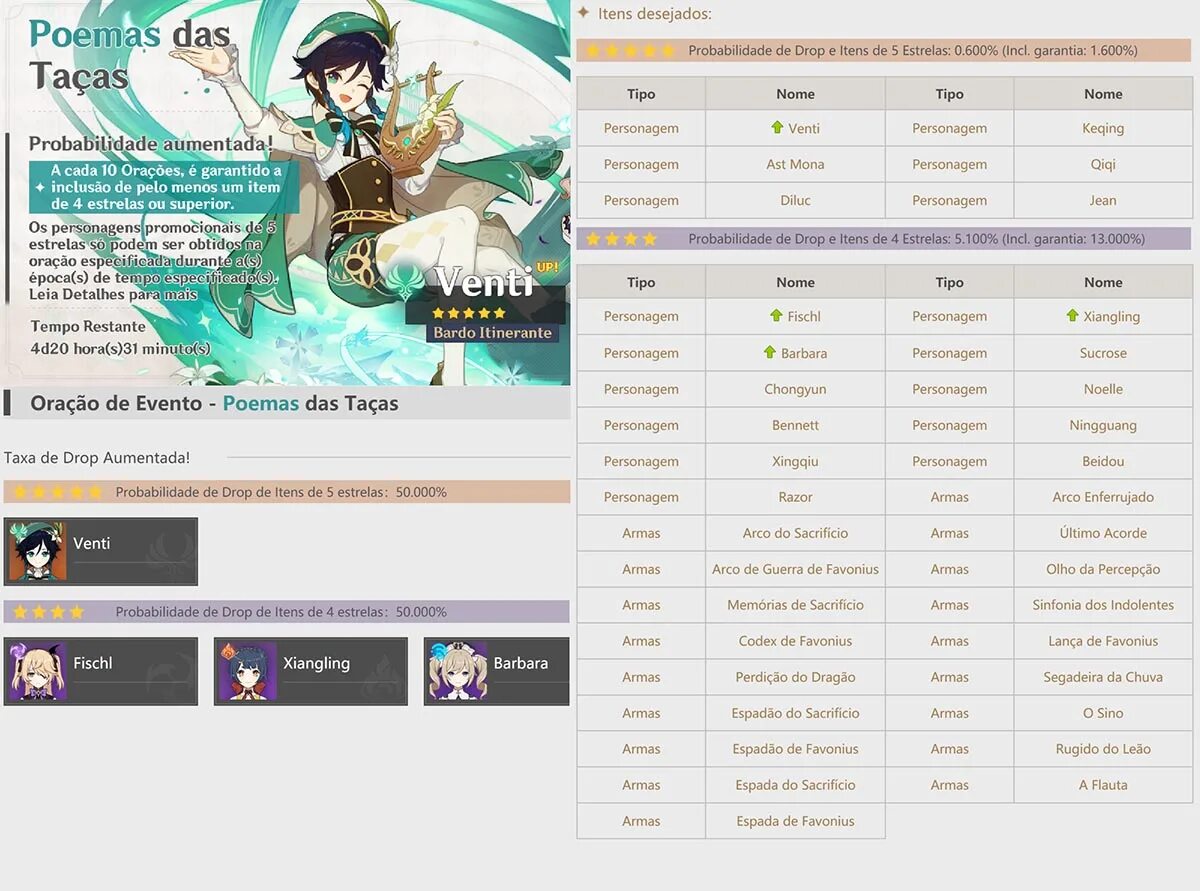Click the Olho da Percepção weapon cell

[1102, 569]
